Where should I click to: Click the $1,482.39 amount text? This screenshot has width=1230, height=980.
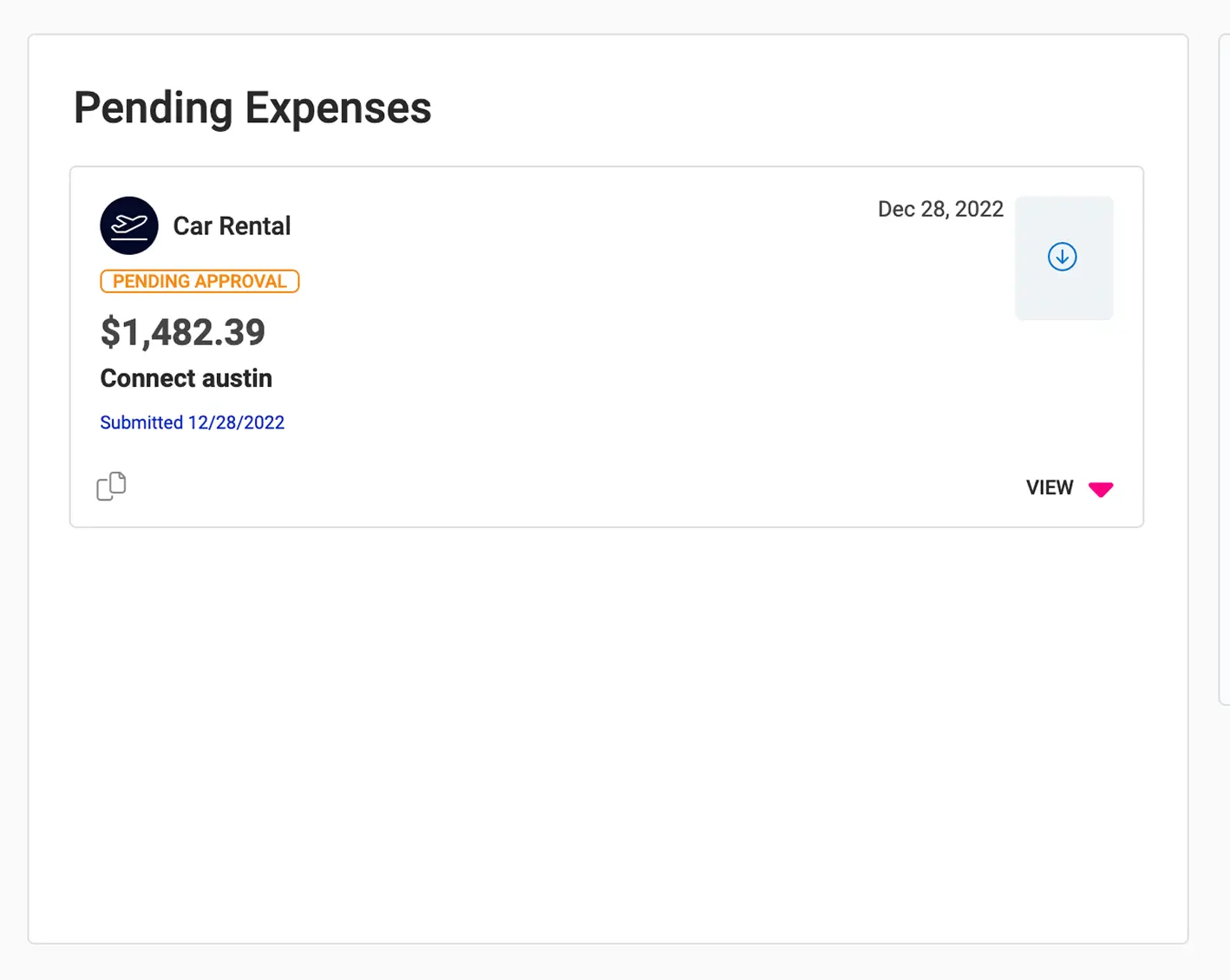[x=182, y=332]
